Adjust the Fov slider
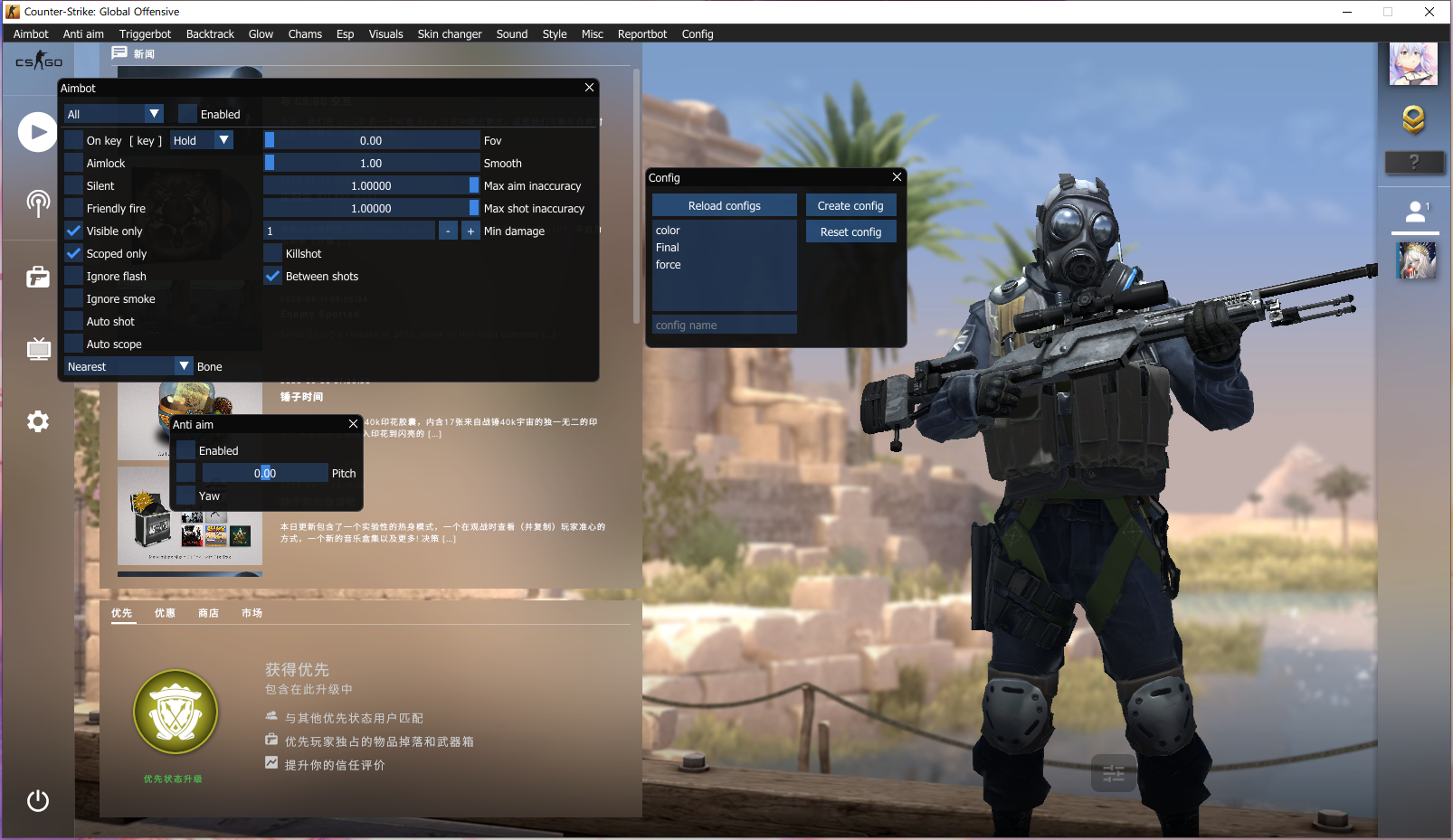 (372, 140)
